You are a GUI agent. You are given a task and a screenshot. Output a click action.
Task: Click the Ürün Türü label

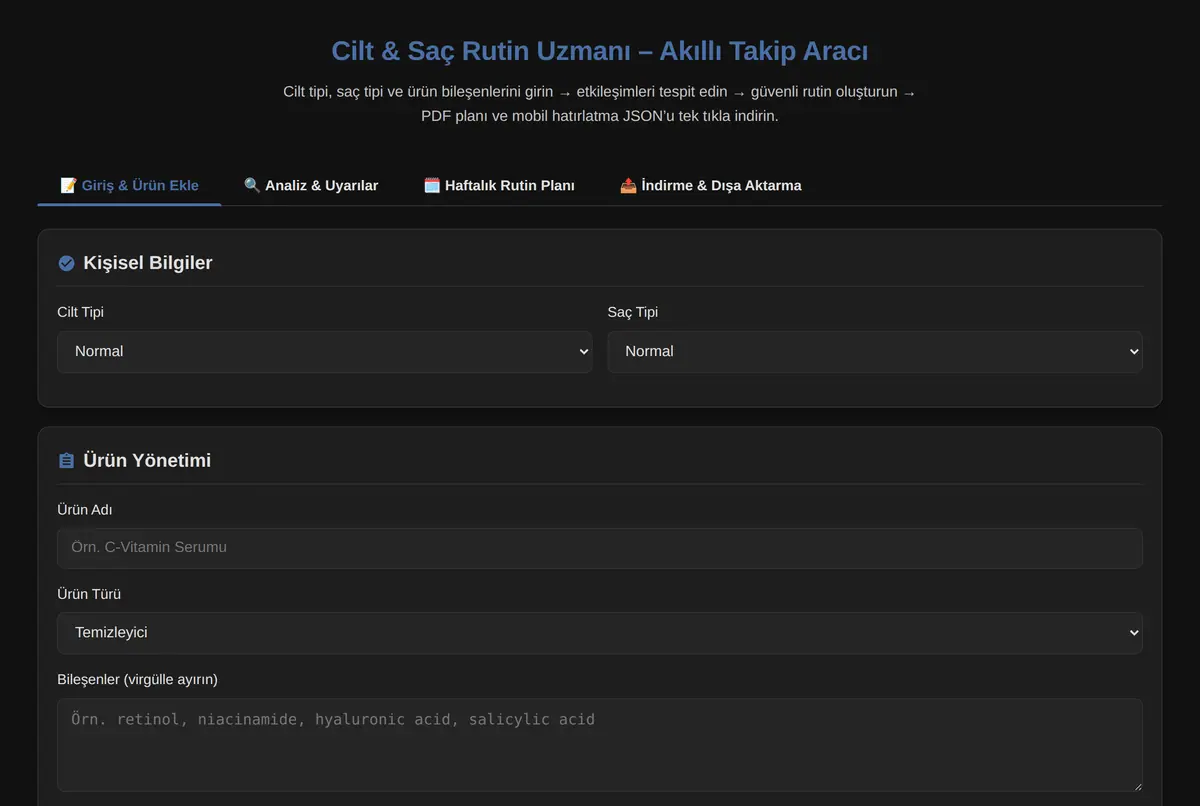(89, 594)
